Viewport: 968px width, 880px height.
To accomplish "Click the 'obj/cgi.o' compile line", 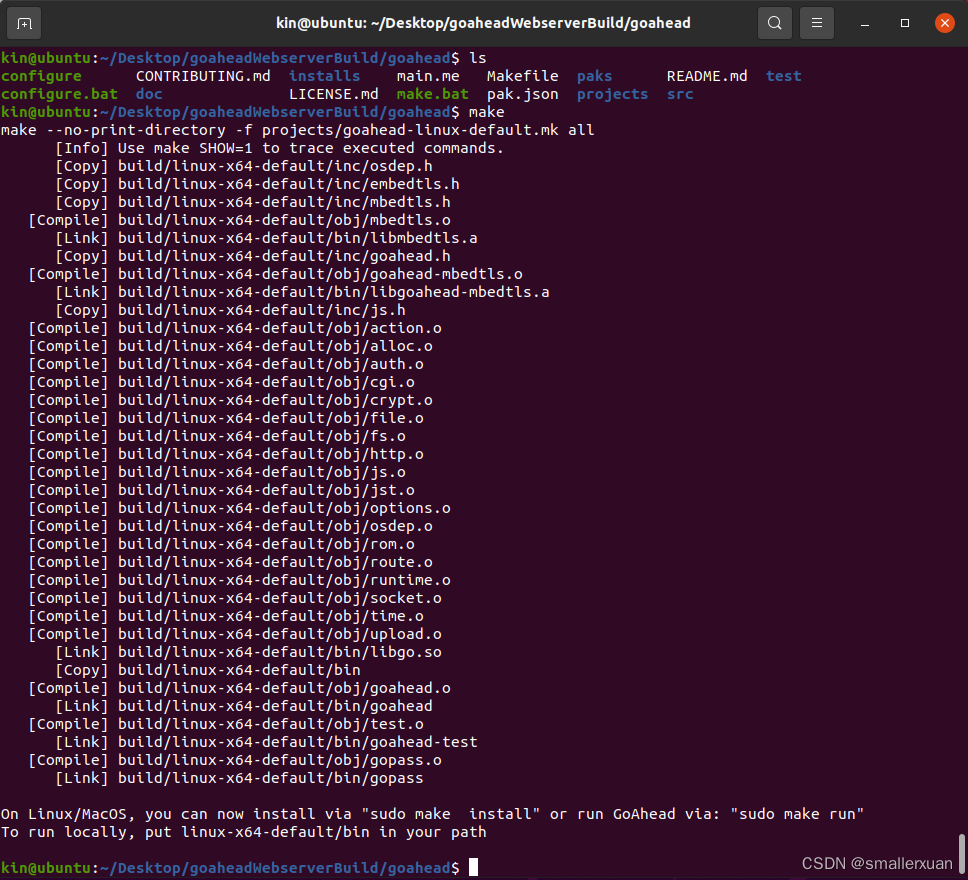I will (x=222, y=382).
